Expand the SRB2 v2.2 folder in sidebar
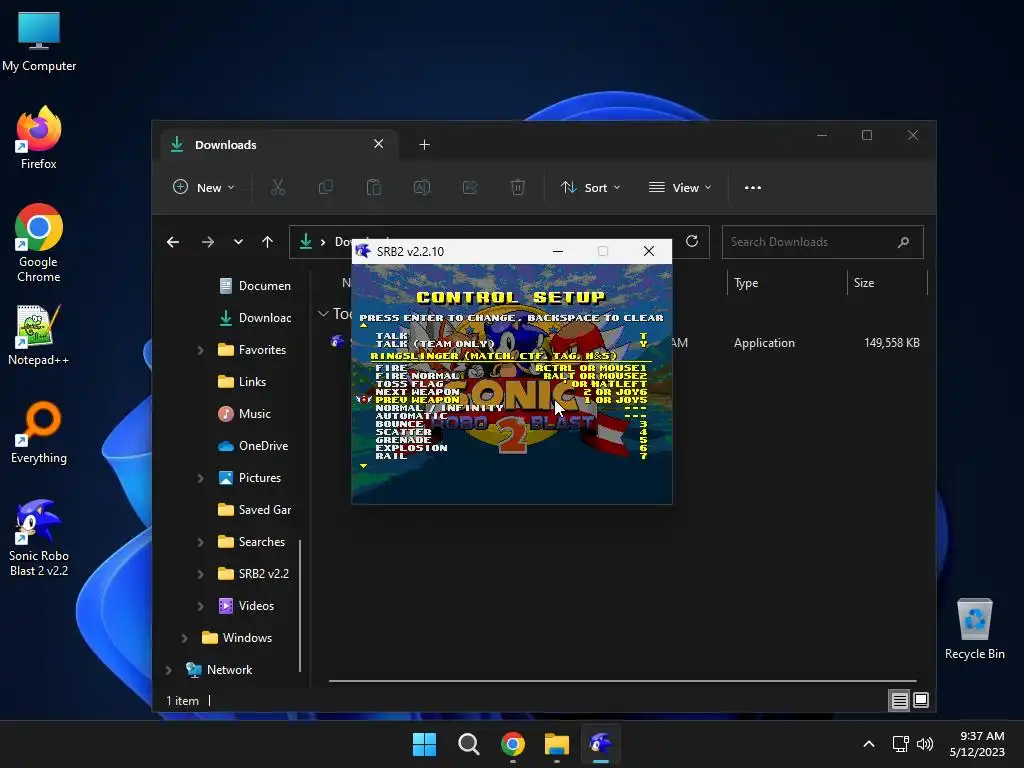Screen dimensions: 1024x768 (200, 574)
